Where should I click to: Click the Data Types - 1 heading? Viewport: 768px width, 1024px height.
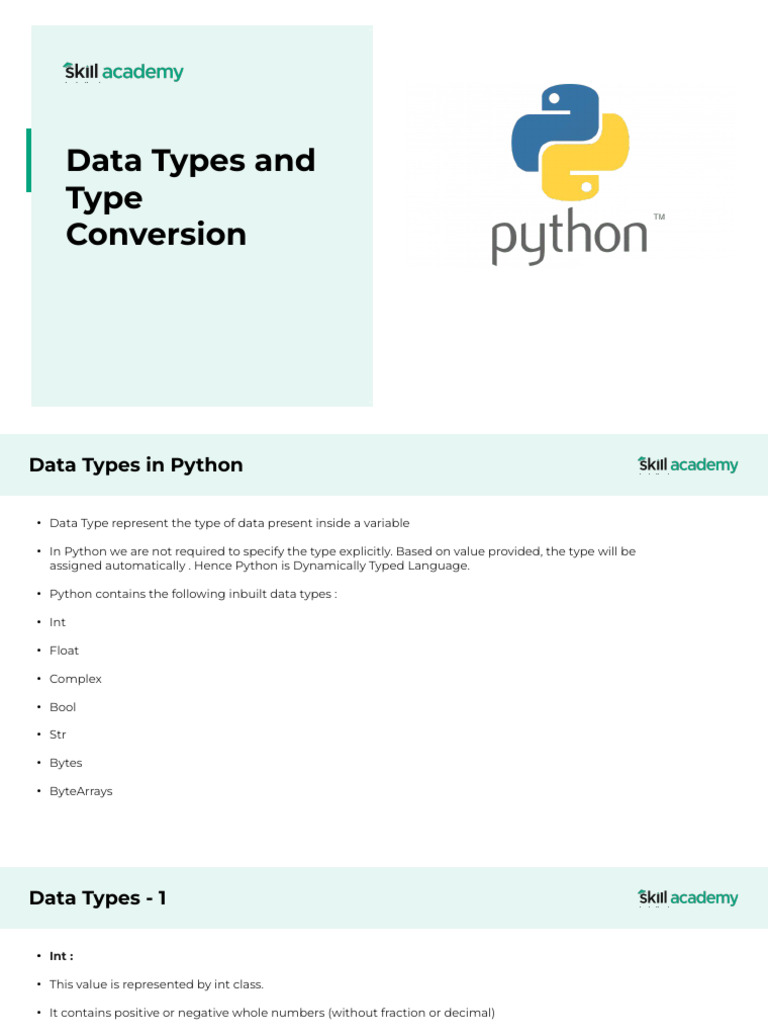pos(98,898)
